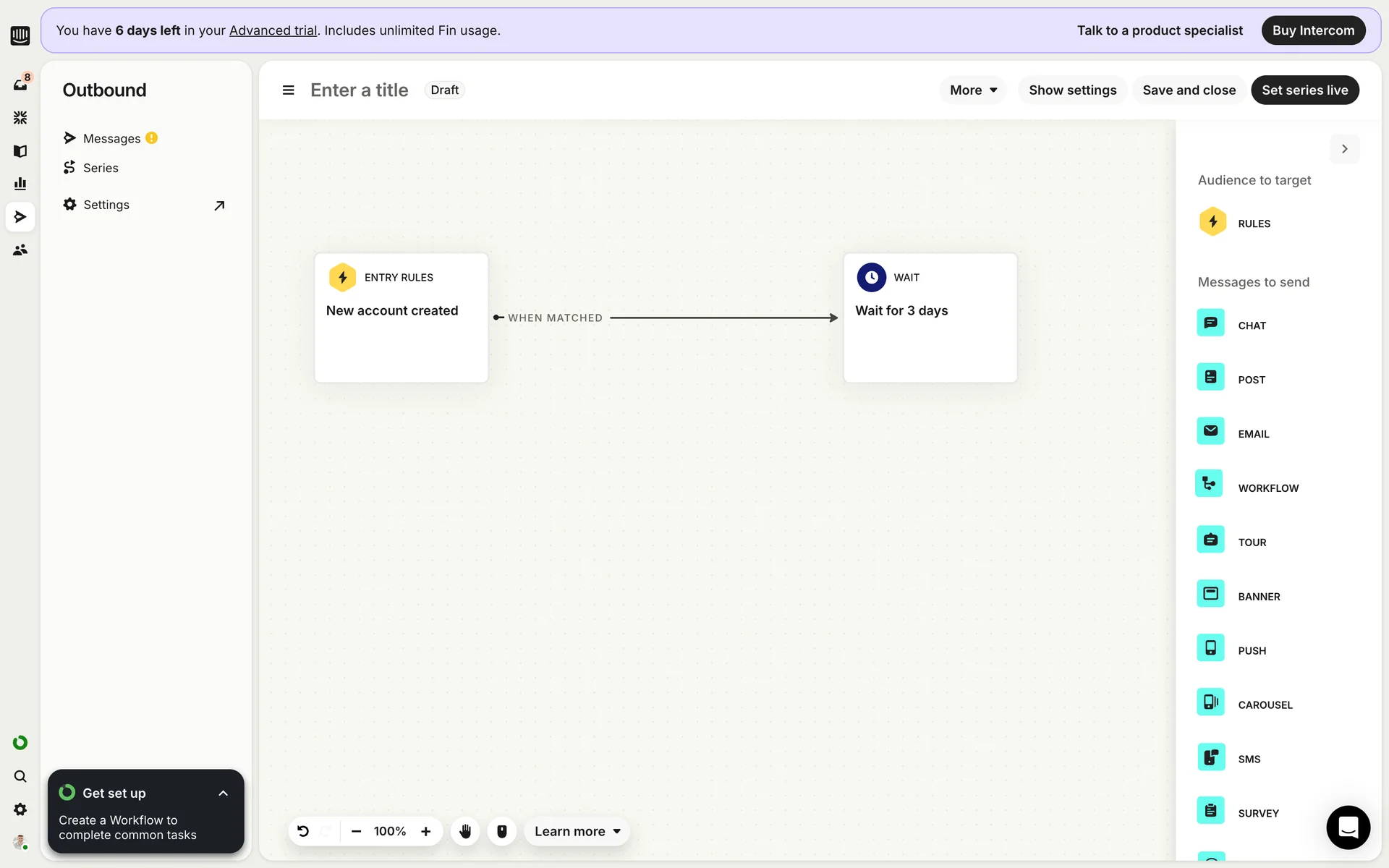Pick the Workflow message icon

click(x=1209, y=484)
